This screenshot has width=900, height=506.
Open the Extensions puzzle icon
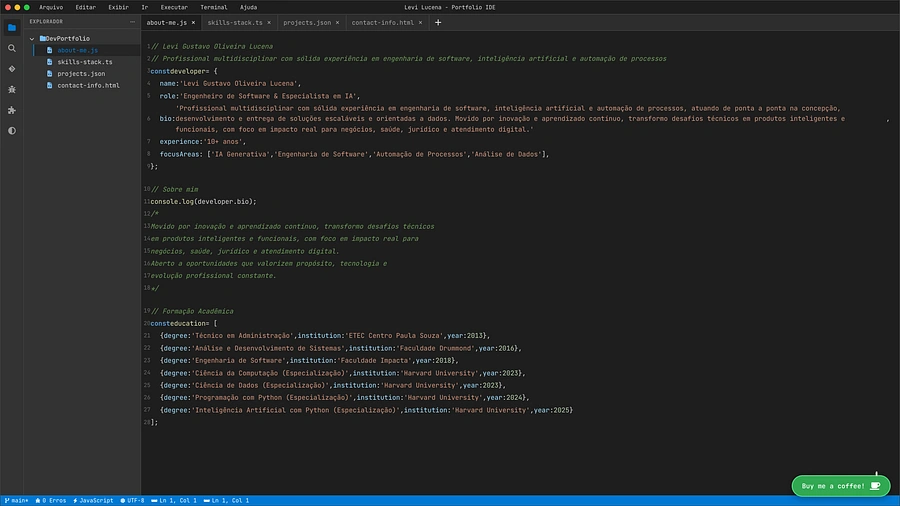pyautogui.click(x=12, y=110)
